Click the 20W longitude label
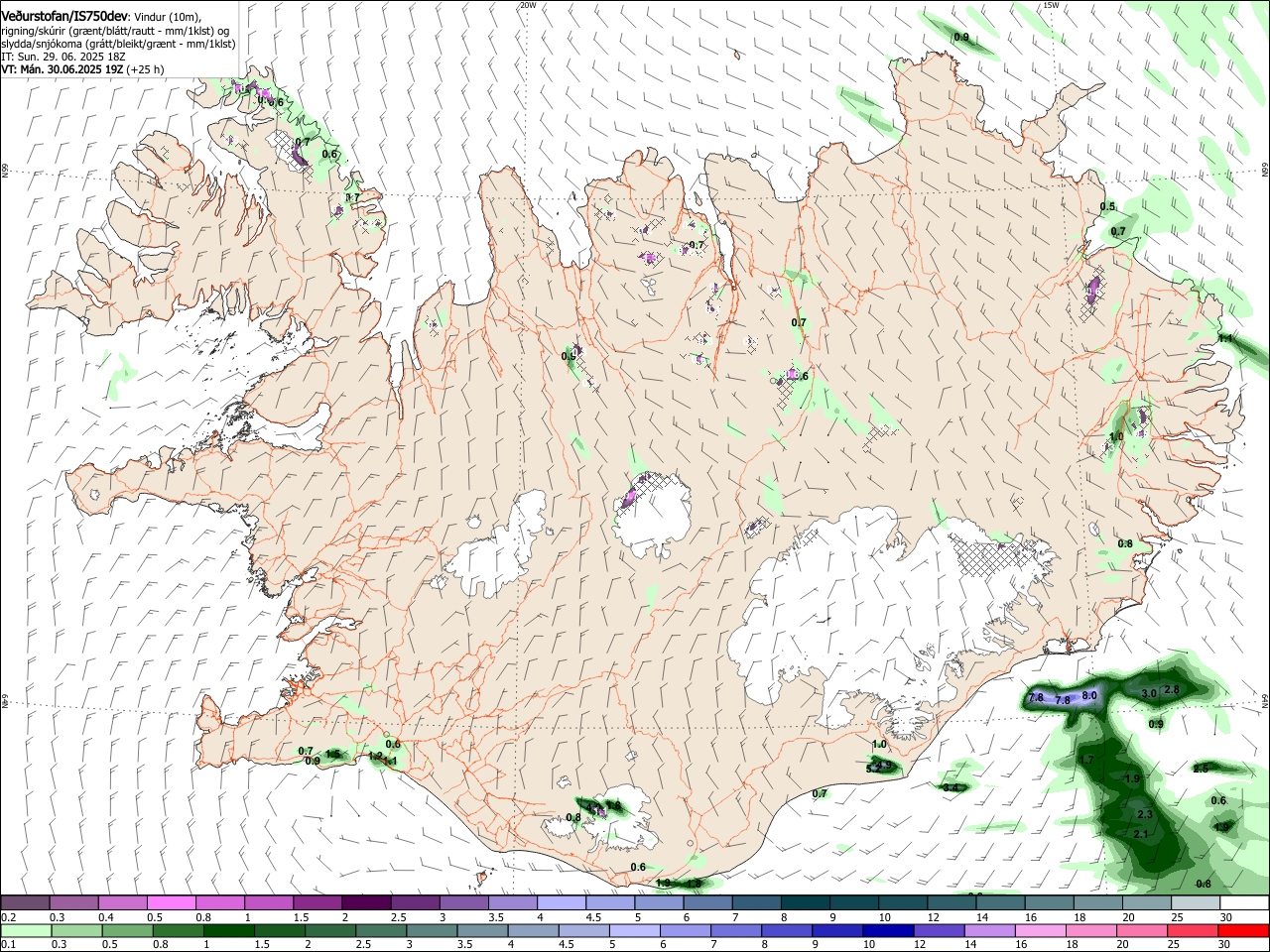This screenshot has width=1270, height=952. tap(528, 5)
